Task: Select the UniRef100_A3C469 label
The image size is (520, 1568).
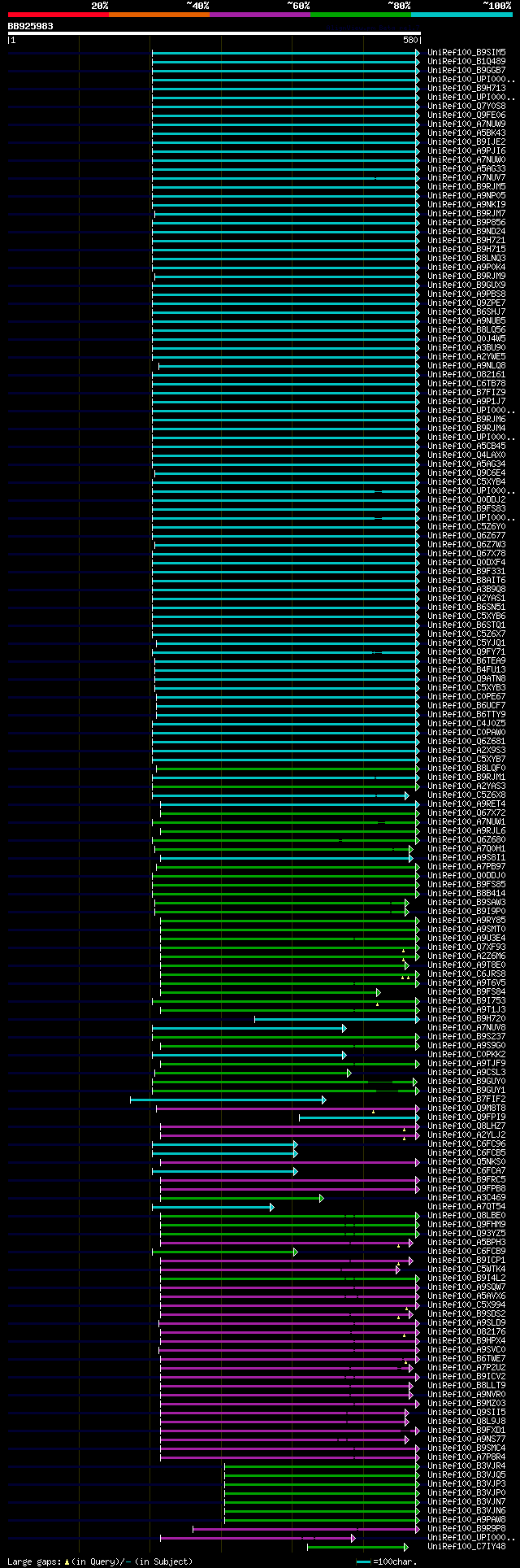Action: pyautogui.click(x=466, y=1197)
